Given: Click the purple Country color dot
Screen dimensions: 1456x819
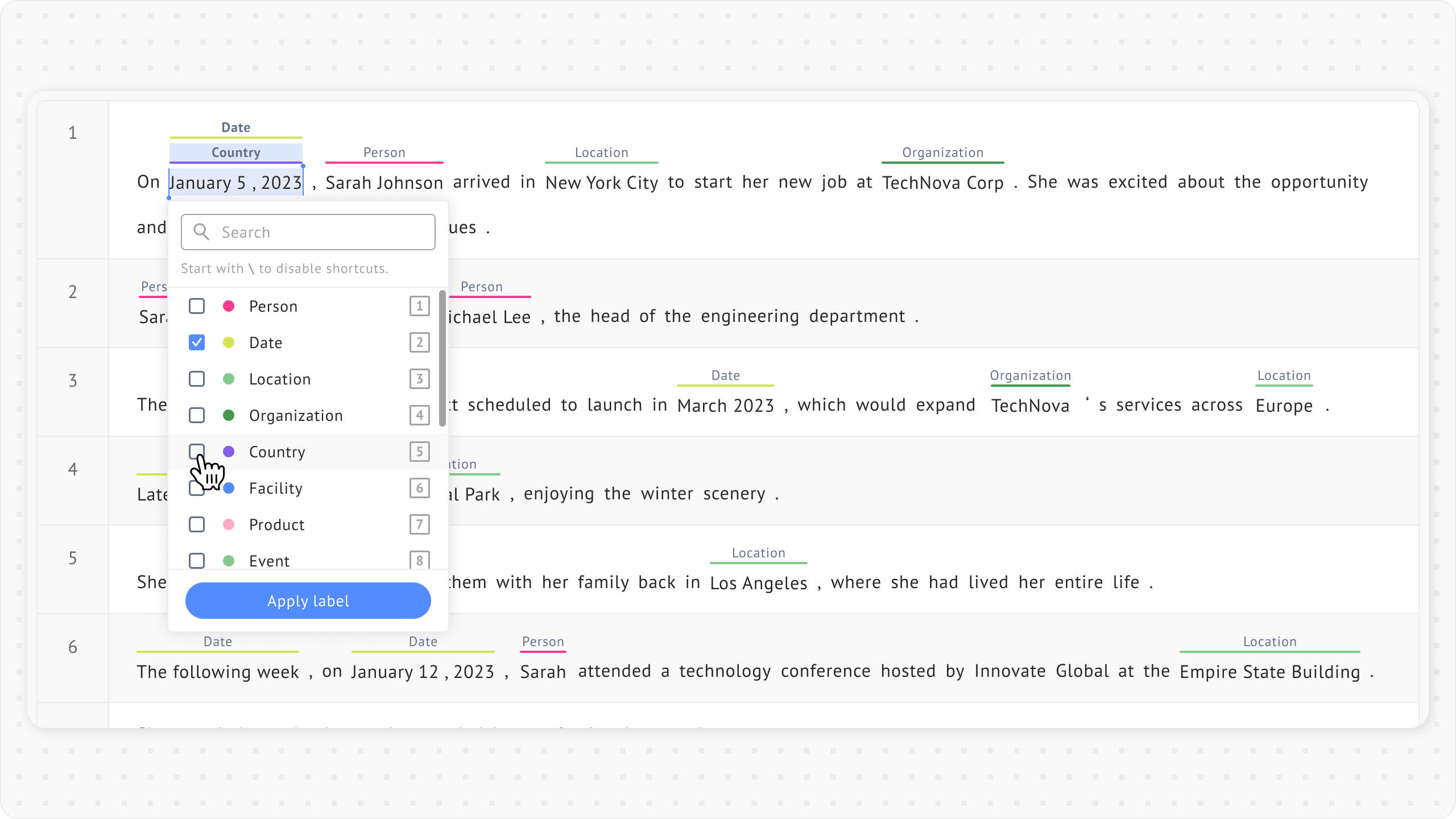Looking at the screenshot, I should click(x=229, y=452).
